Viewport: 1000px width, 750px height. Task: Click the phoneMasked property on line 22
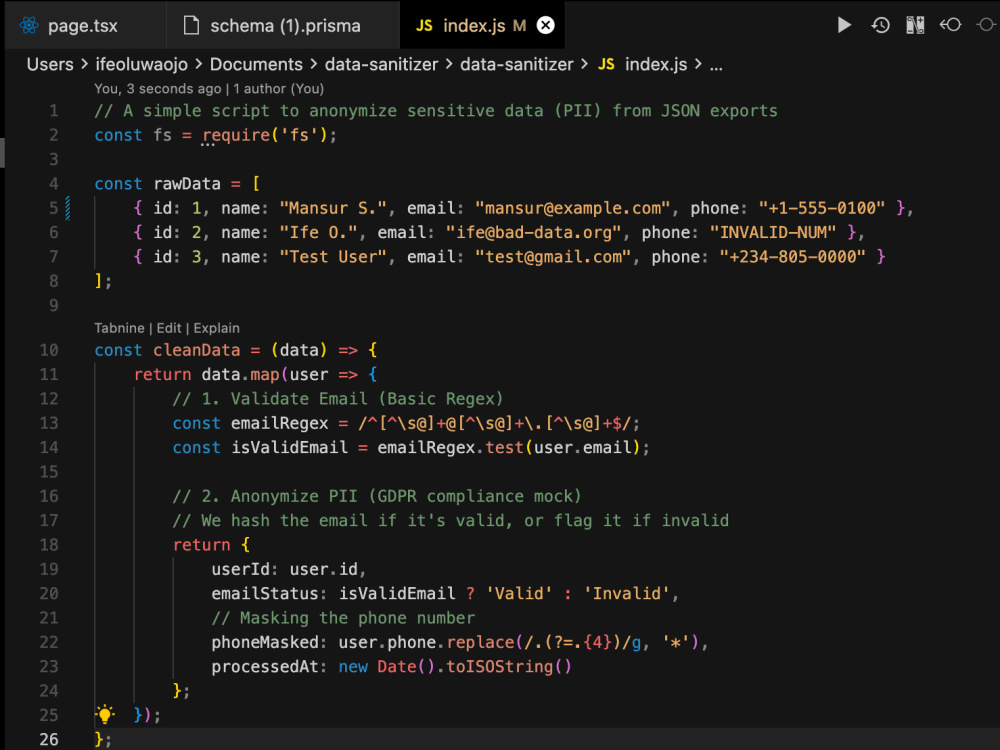[x=265, y=642]
